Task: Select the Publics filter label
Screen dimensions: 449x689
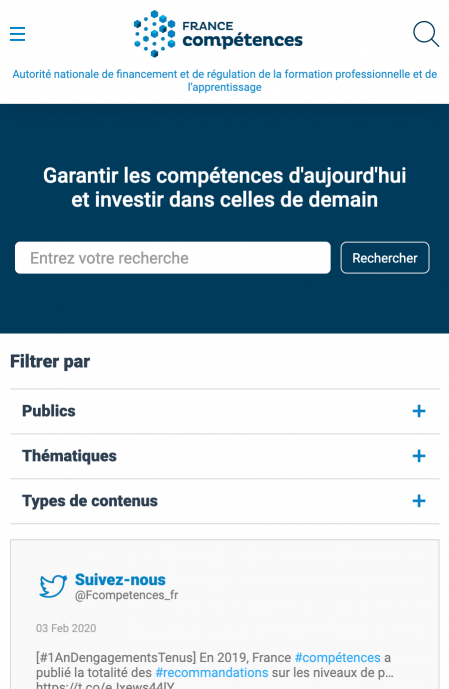Action: point(49,411)
